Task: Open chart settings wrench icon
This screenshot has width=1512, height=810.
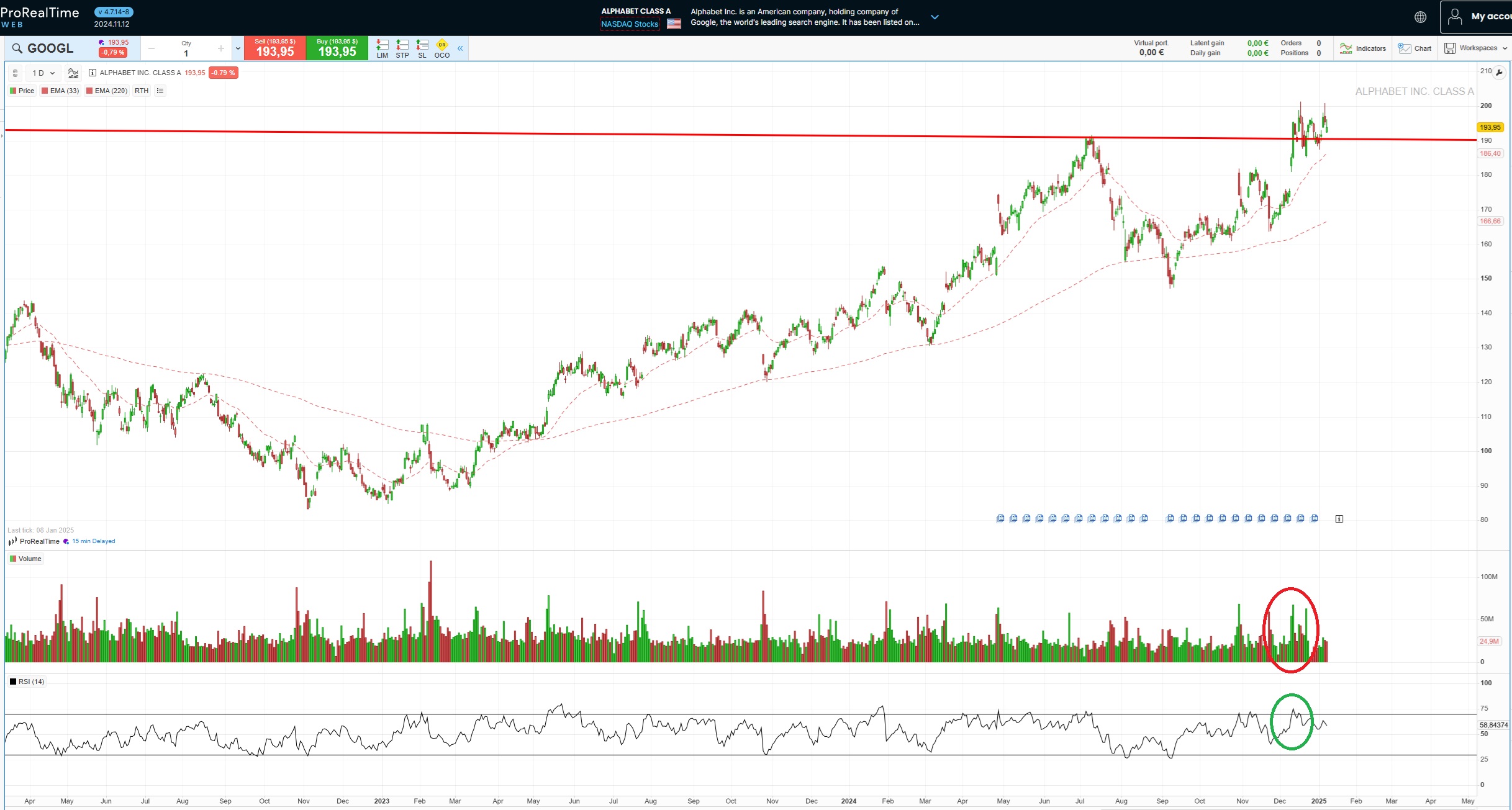Action: coord(1499,73)
